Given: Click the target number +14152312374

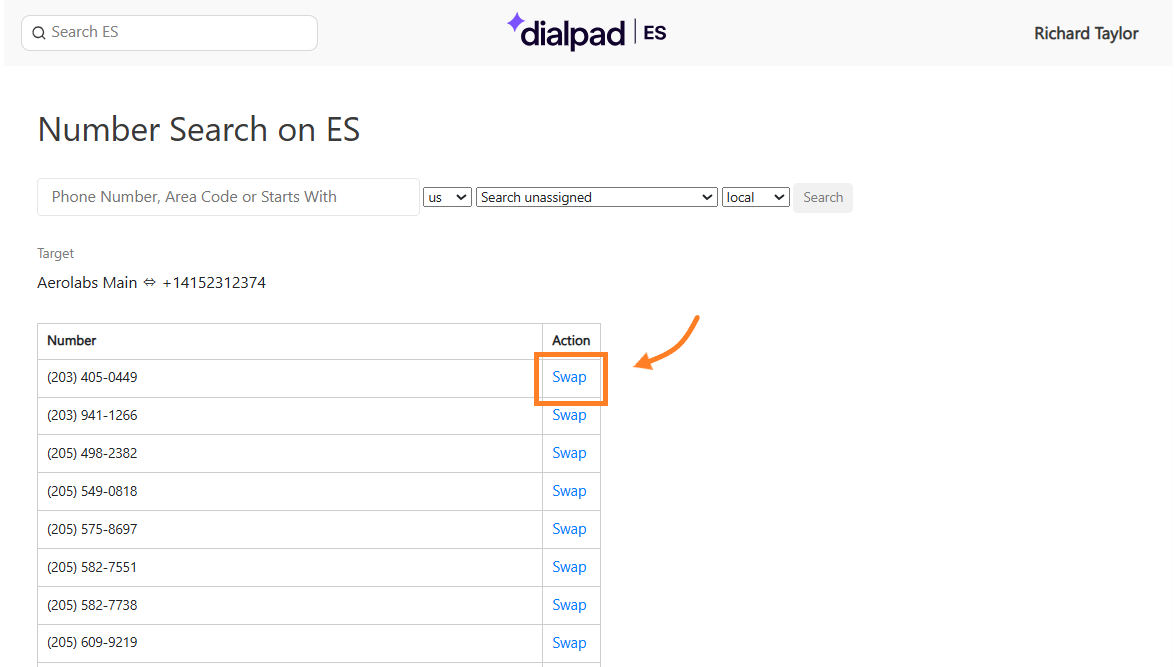Looking at the screenshot, I should 214,283.
